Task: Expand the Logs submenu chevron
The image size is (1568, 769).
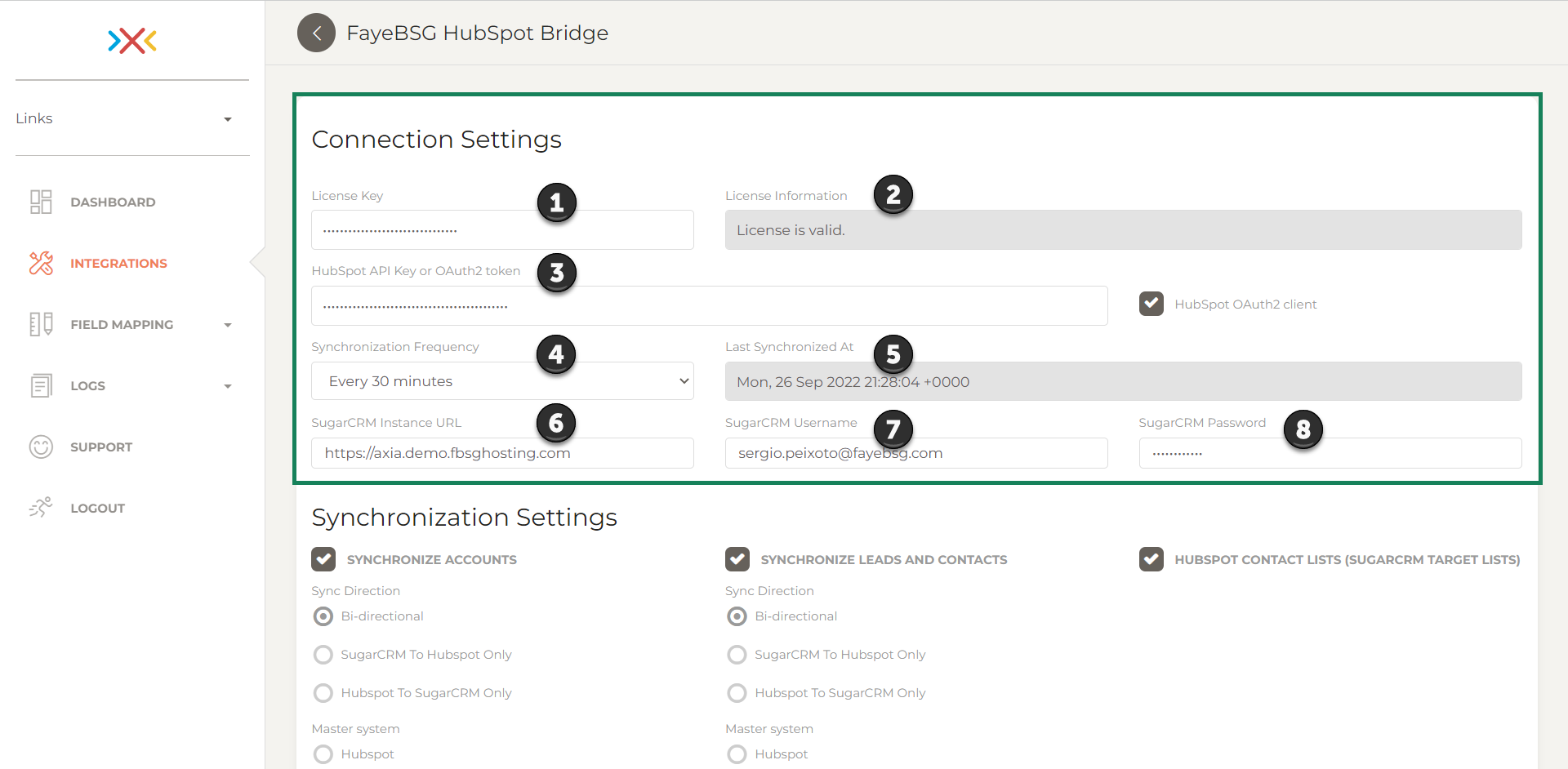Action: [227, 385]
